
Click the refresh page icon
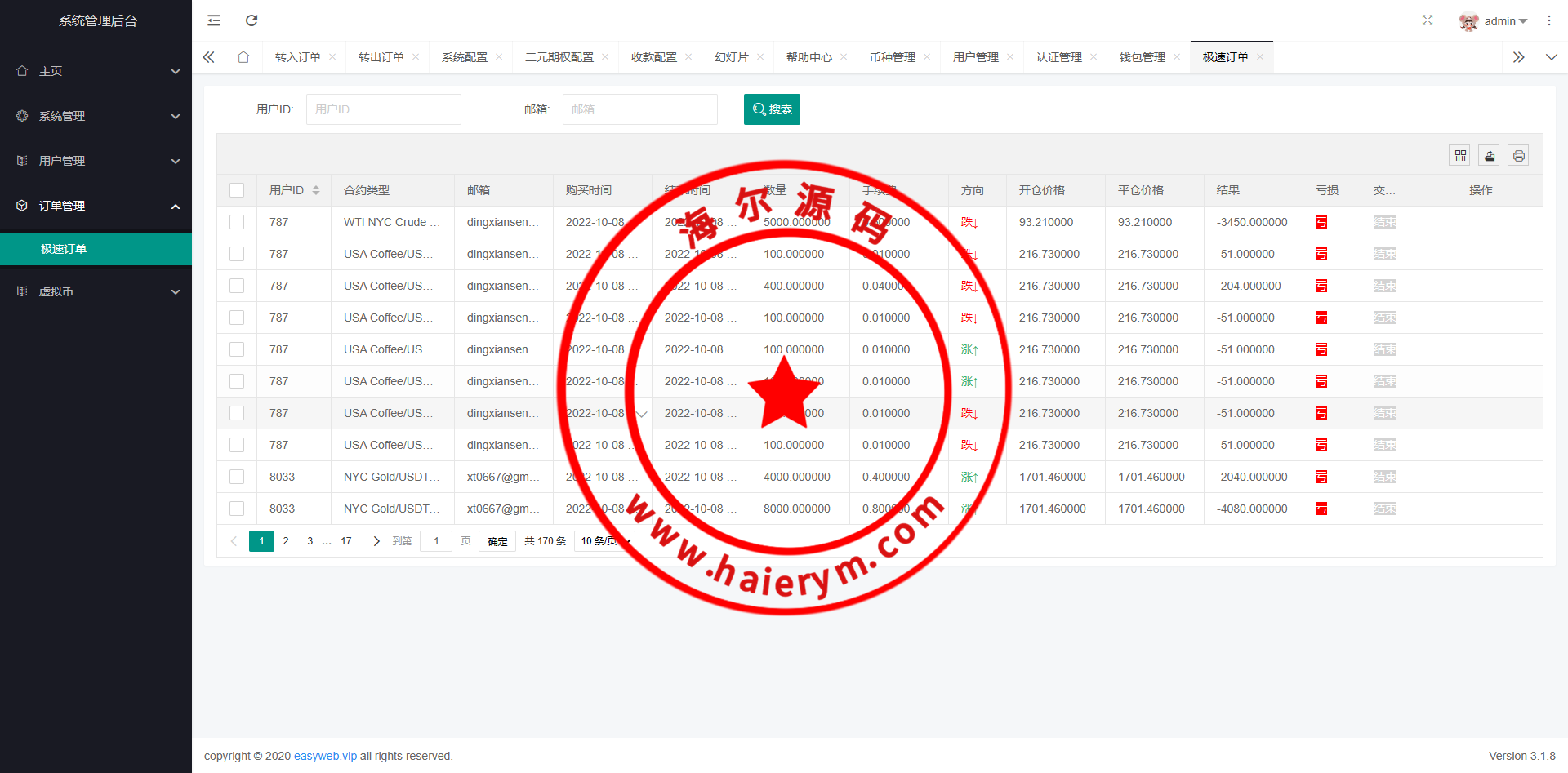coord(252,20)
